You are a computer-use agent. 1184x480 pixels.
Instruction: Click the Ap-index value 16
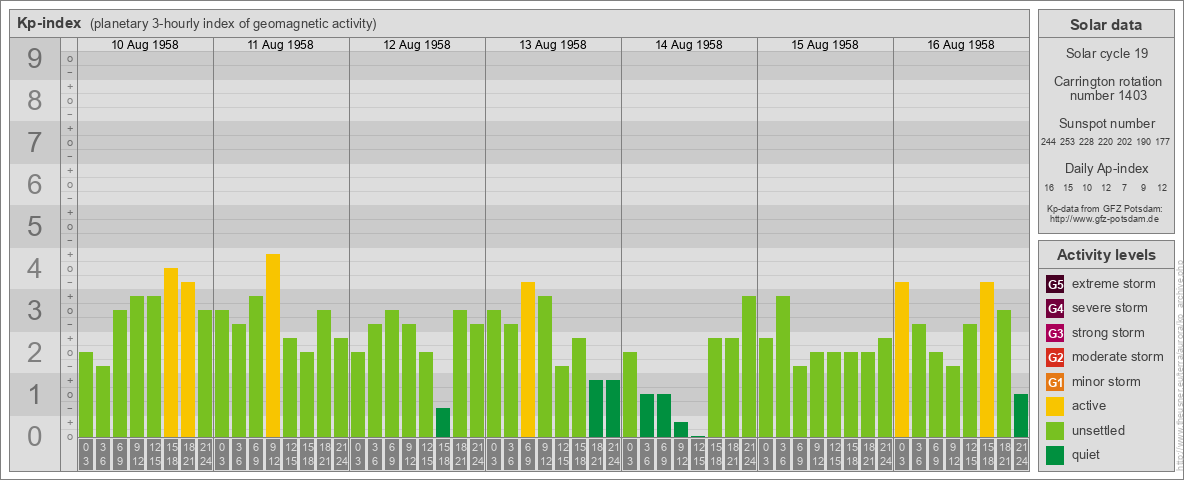(1049, 187)
